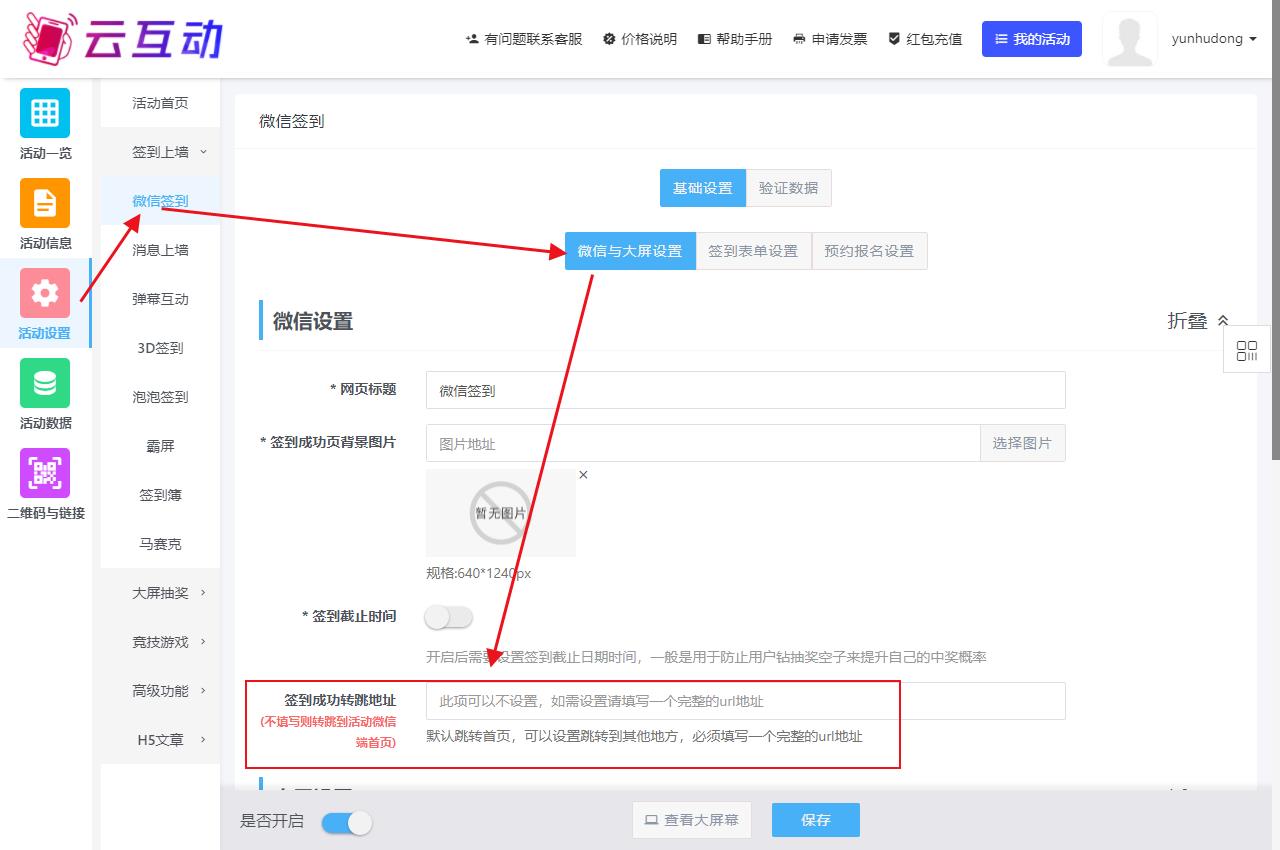Toggle the 是否开启 switch off
The width and height of the screenshot is (1280, 850).
tap(347, 822)
